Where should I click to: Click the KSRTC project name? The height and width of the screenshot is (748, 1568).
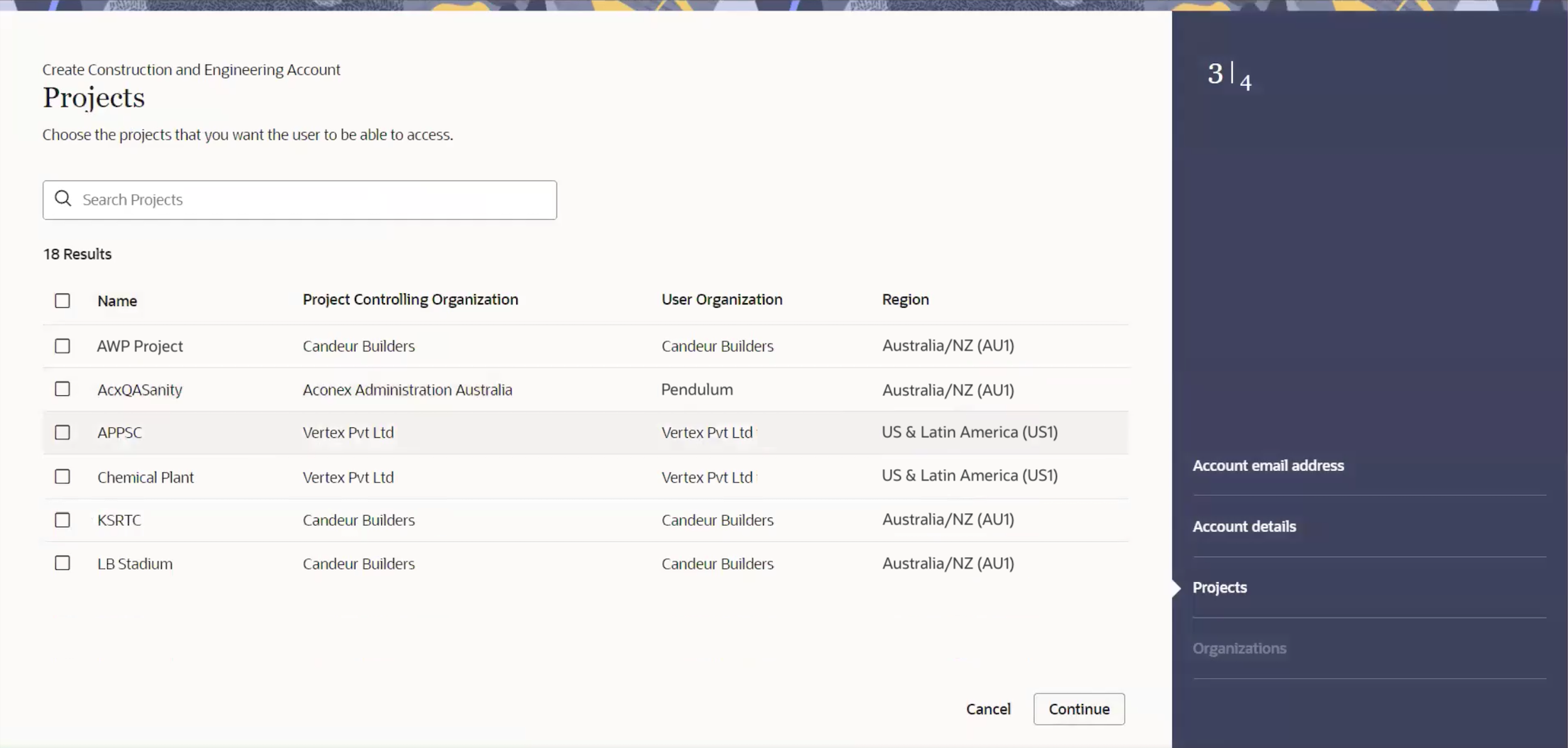tap(119, 520)
